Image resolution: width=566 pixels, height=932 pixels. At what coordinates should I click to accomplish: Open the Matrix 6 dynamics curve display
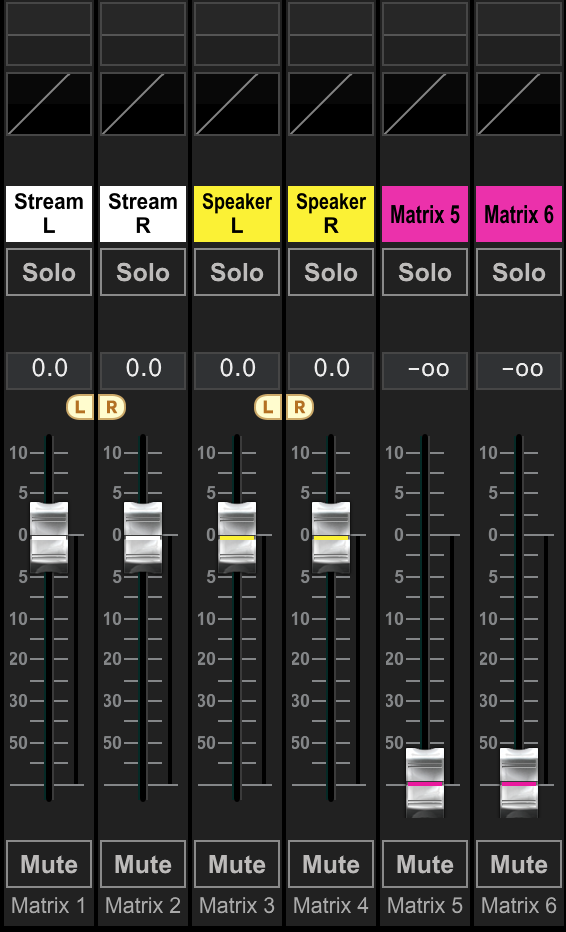point(518,104)
